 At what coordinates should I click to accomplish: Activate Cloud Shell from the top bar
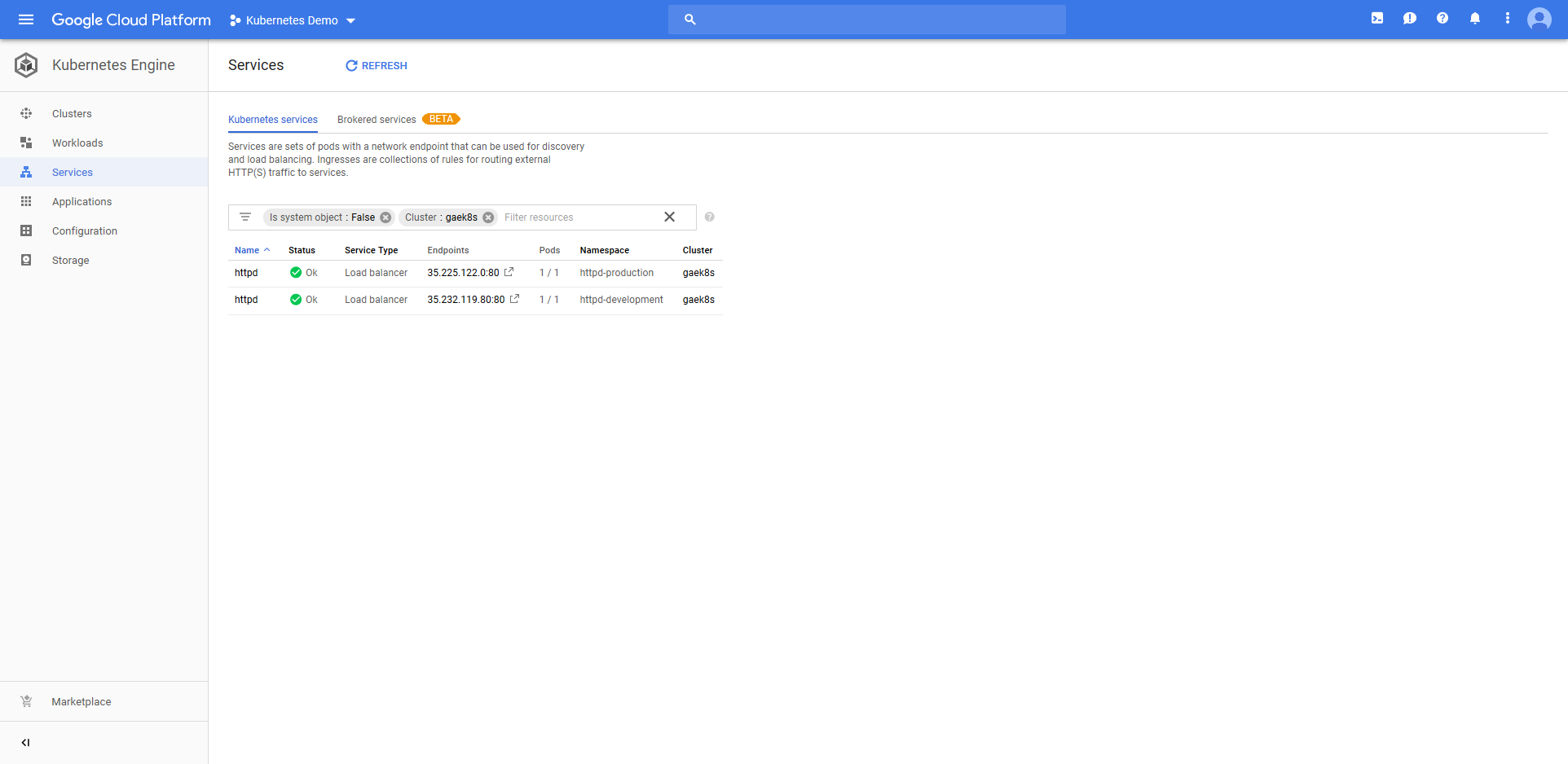tap(1377, 19)
